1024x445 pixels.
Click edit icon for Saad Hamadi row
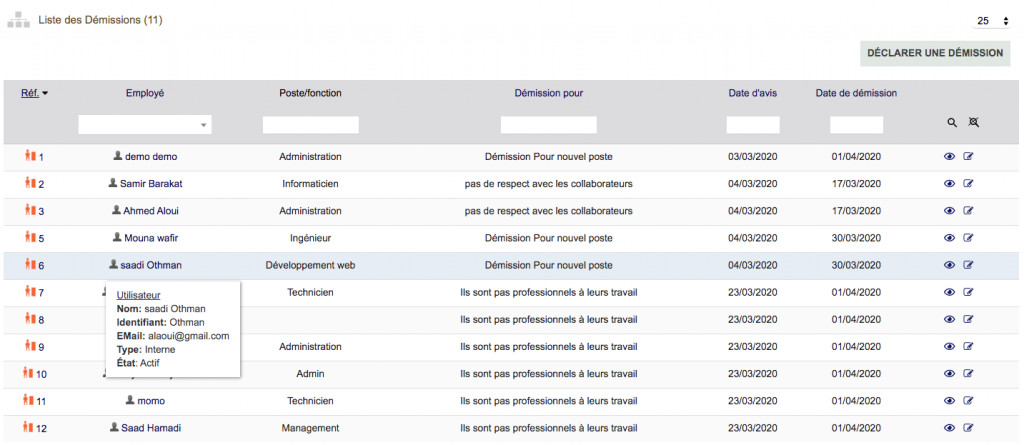click(968, 428)
